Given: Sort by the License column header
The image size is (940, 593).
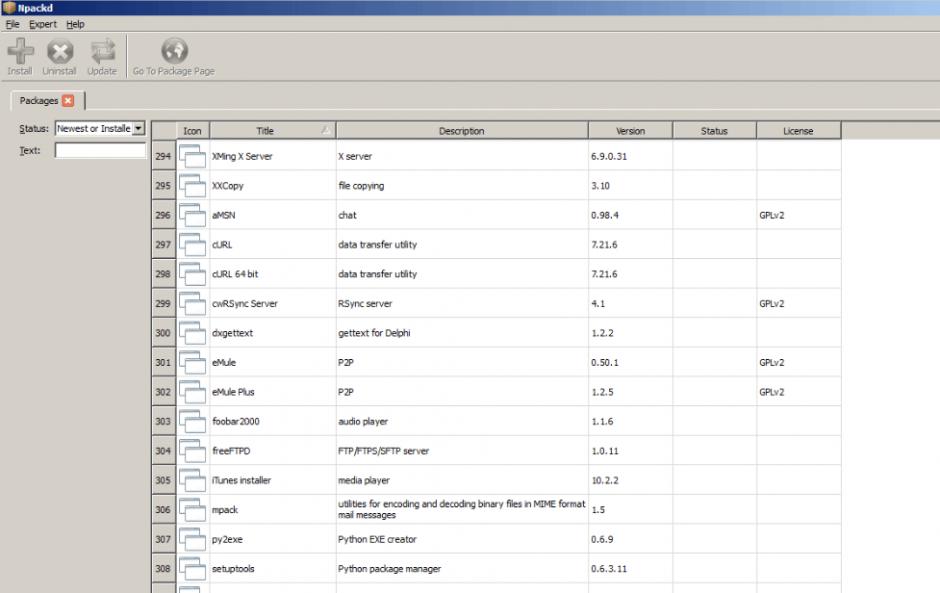Looking at the screenshot, I should point(799,131).
